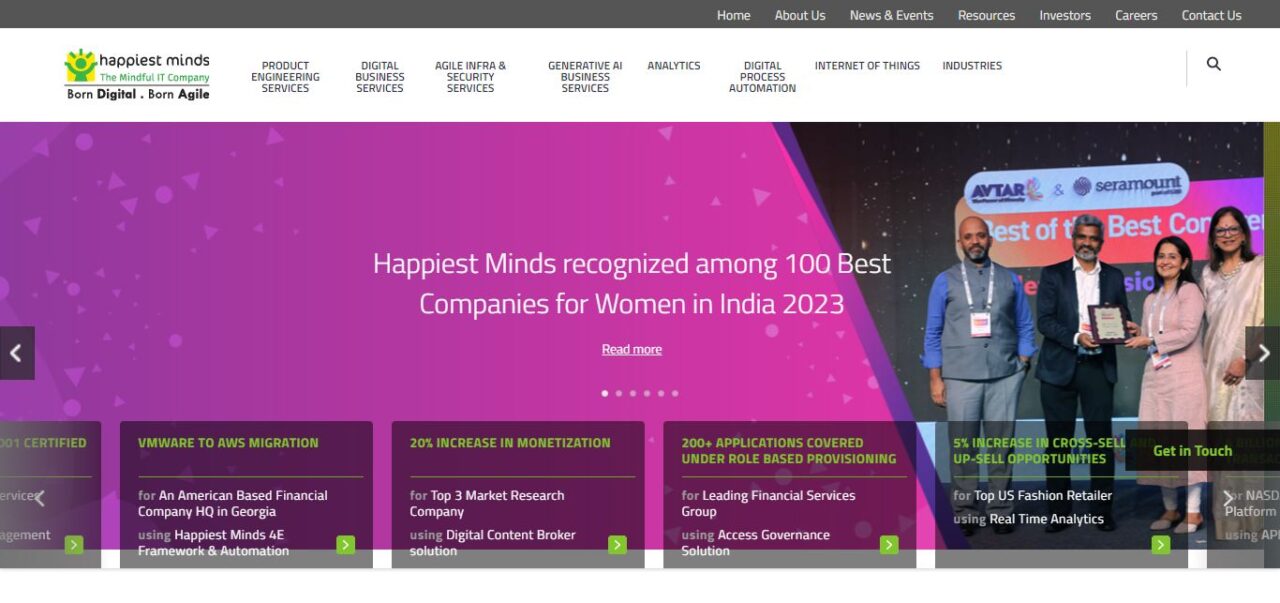Expand Industries menu

coord(972,66)
